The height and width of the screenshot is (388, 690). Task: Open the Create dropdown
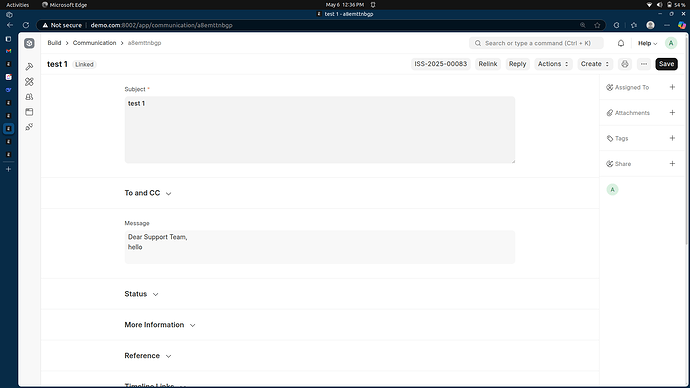pos(595,64)
